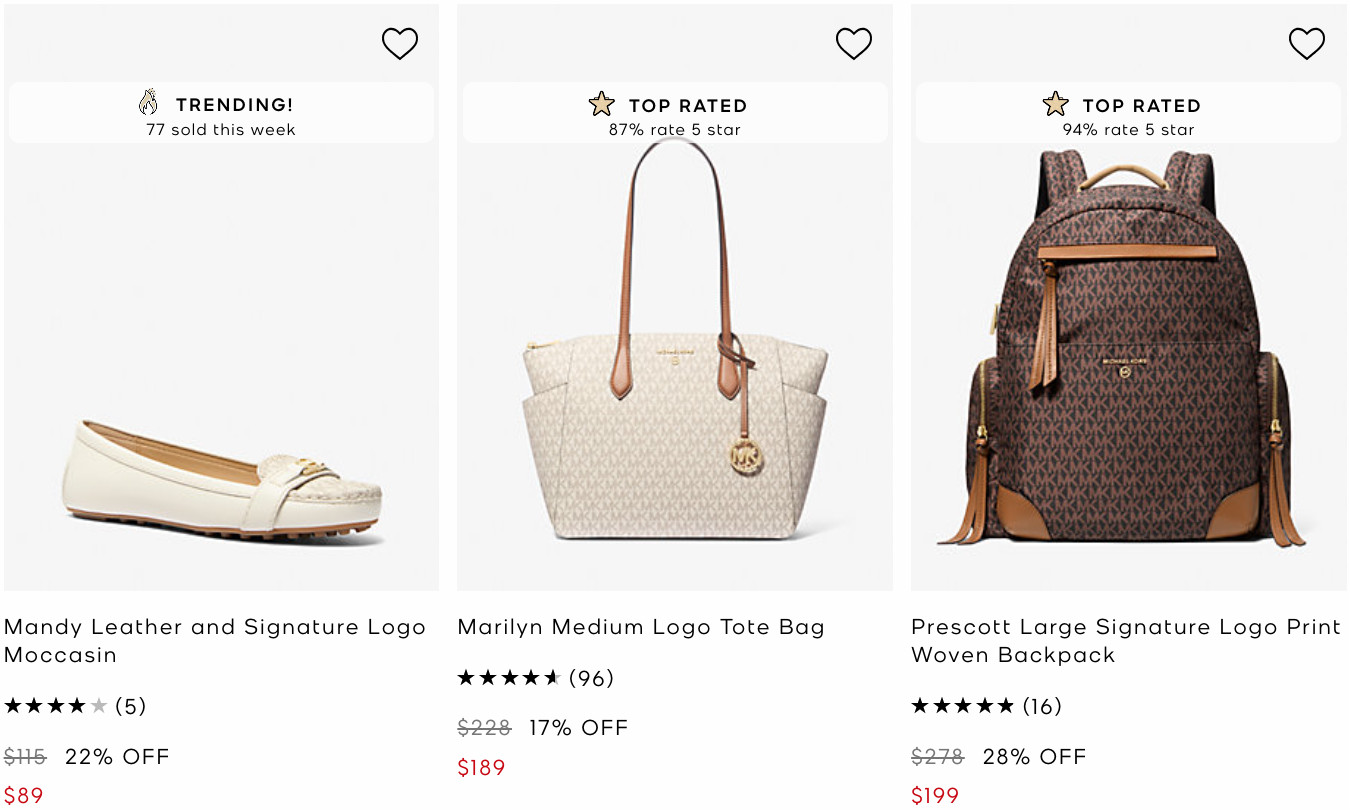The image size is (1350, 810).
Task: Click the backpack's five-star rating
Action: pos(962,706)
